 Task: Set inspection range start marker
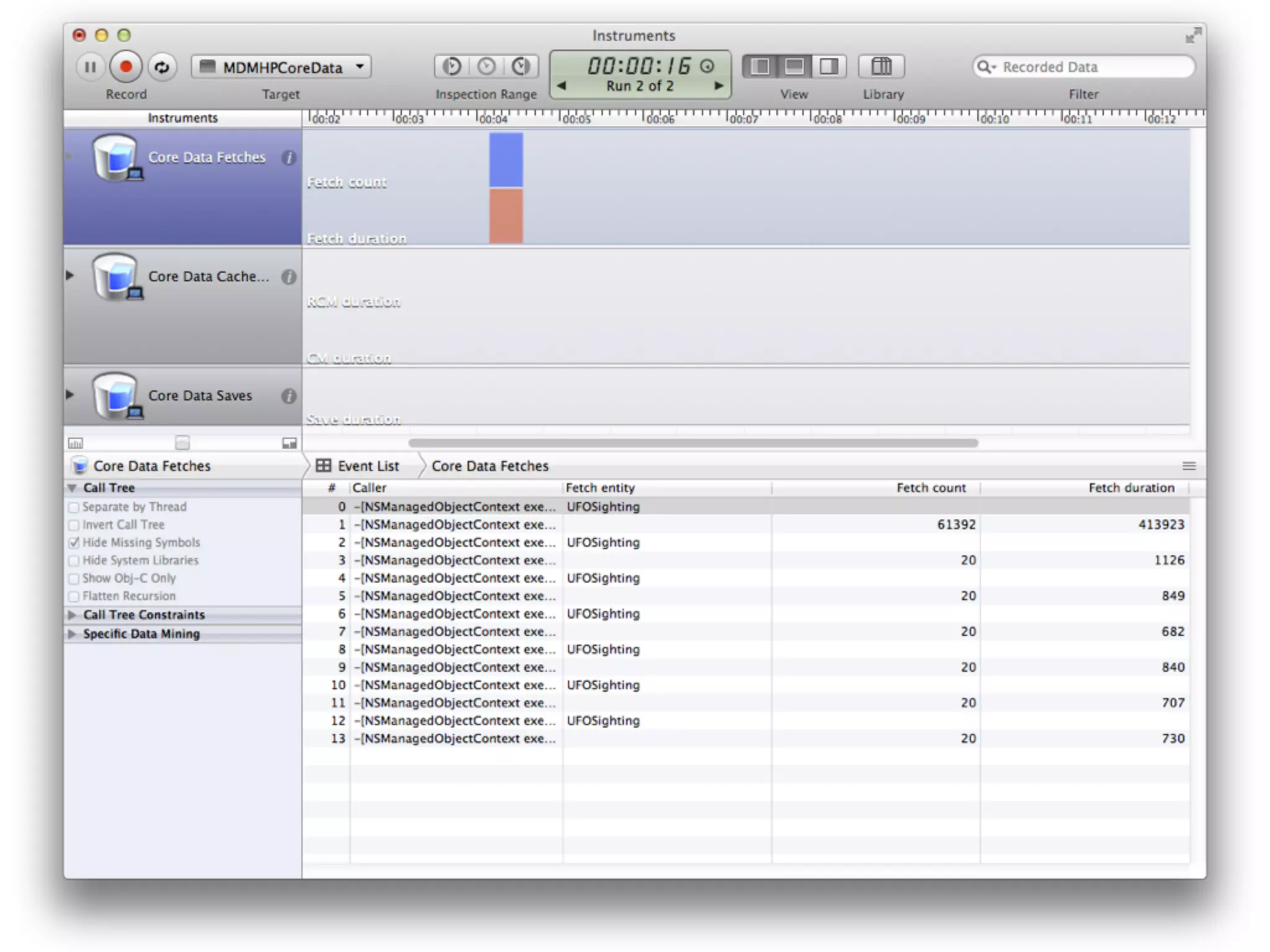452,67
